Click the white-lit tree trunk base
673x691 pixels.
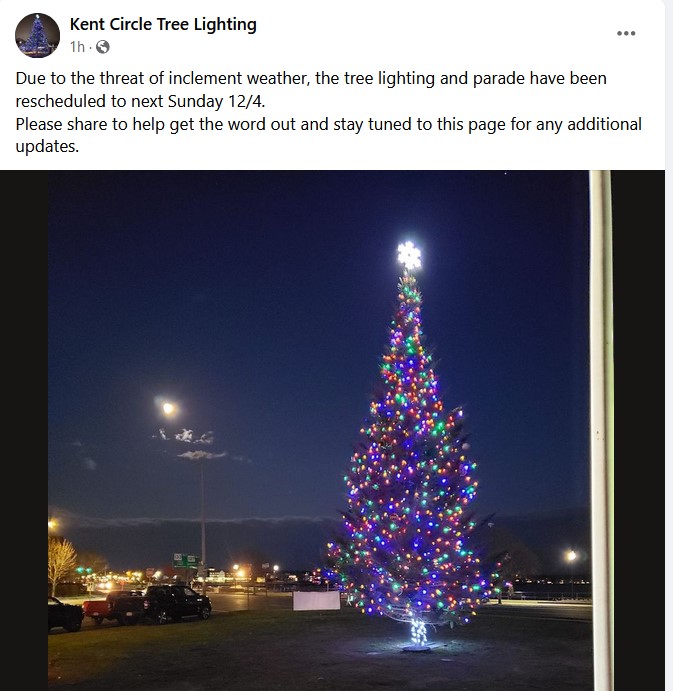coord(418,632)
